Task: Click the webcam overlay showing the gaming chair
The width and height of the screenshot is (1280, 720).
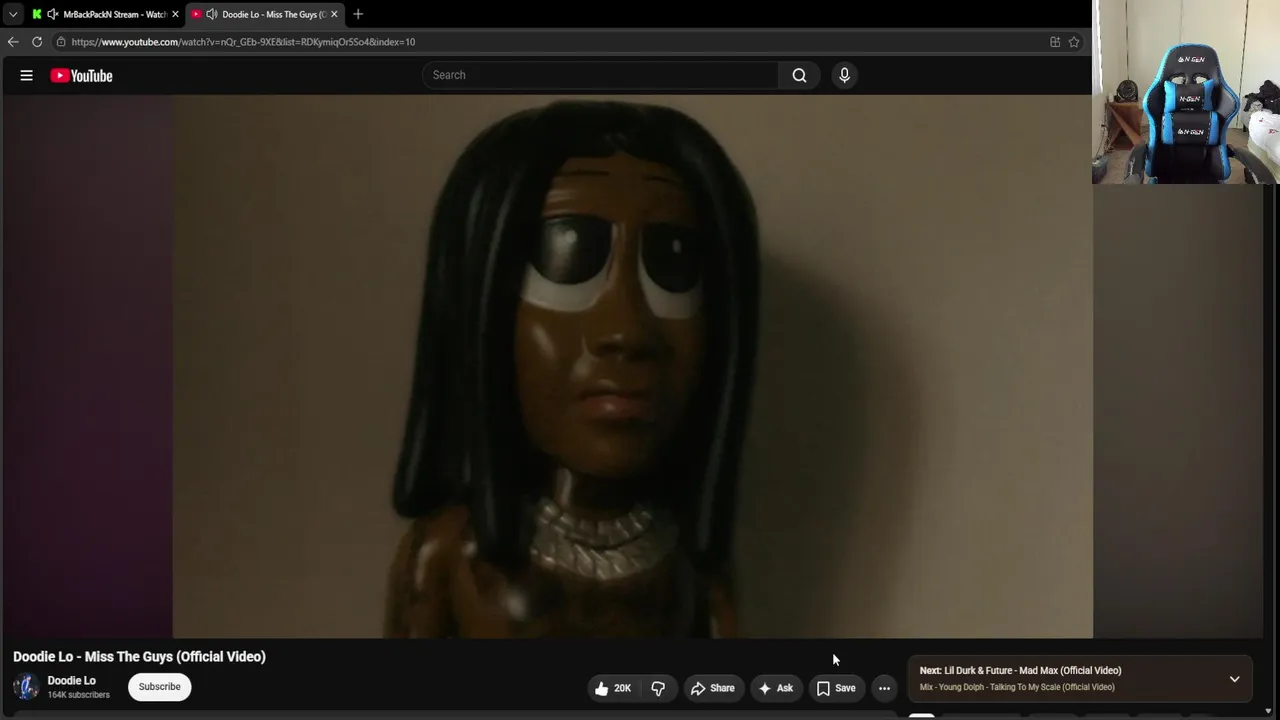Action: (1186, 92)
